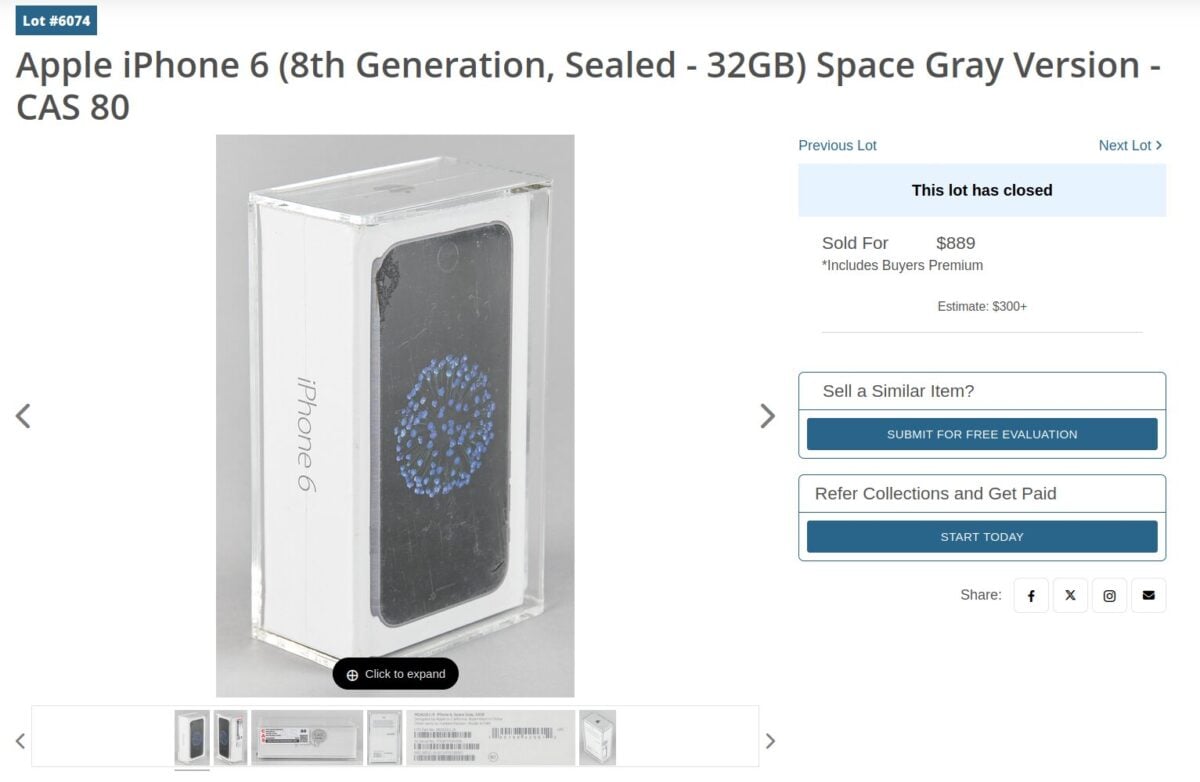Click to expand the main photo

pos(395,674)
